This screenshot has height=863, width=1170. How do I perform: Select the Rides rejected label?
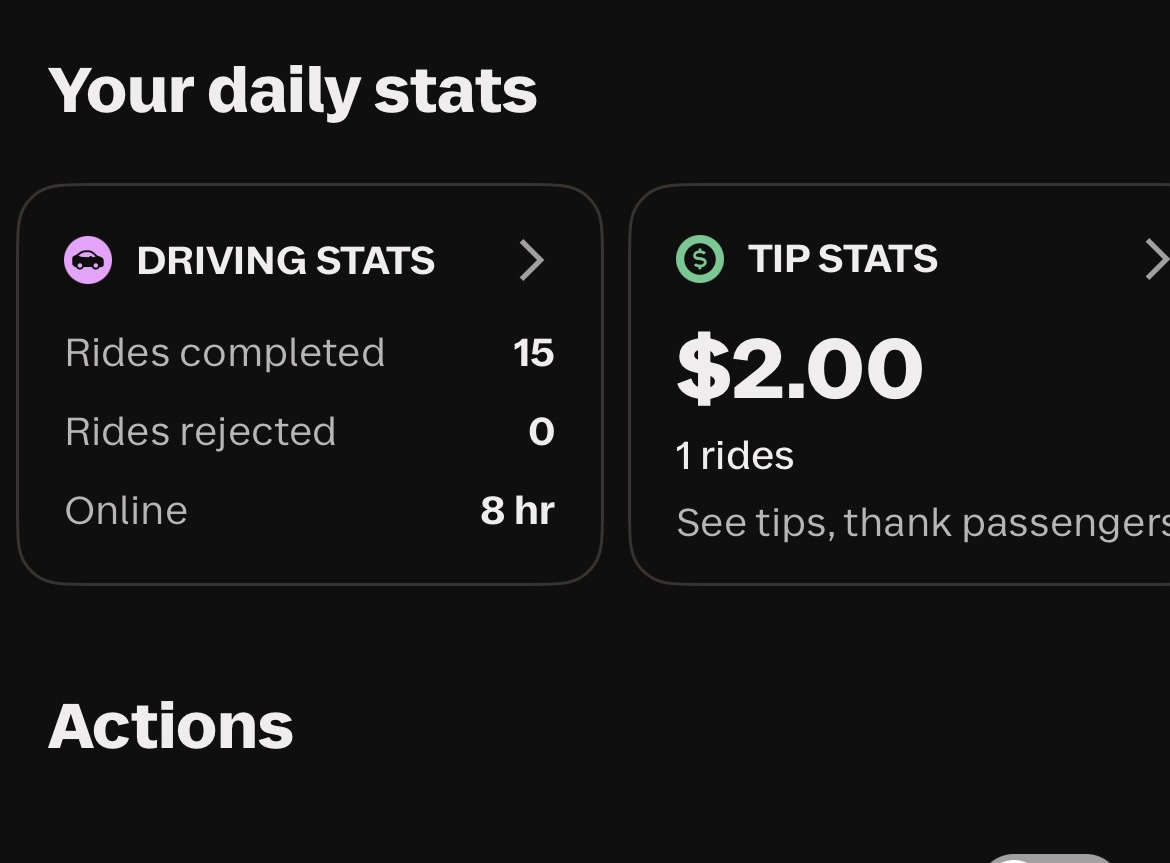tap(201, 432)
